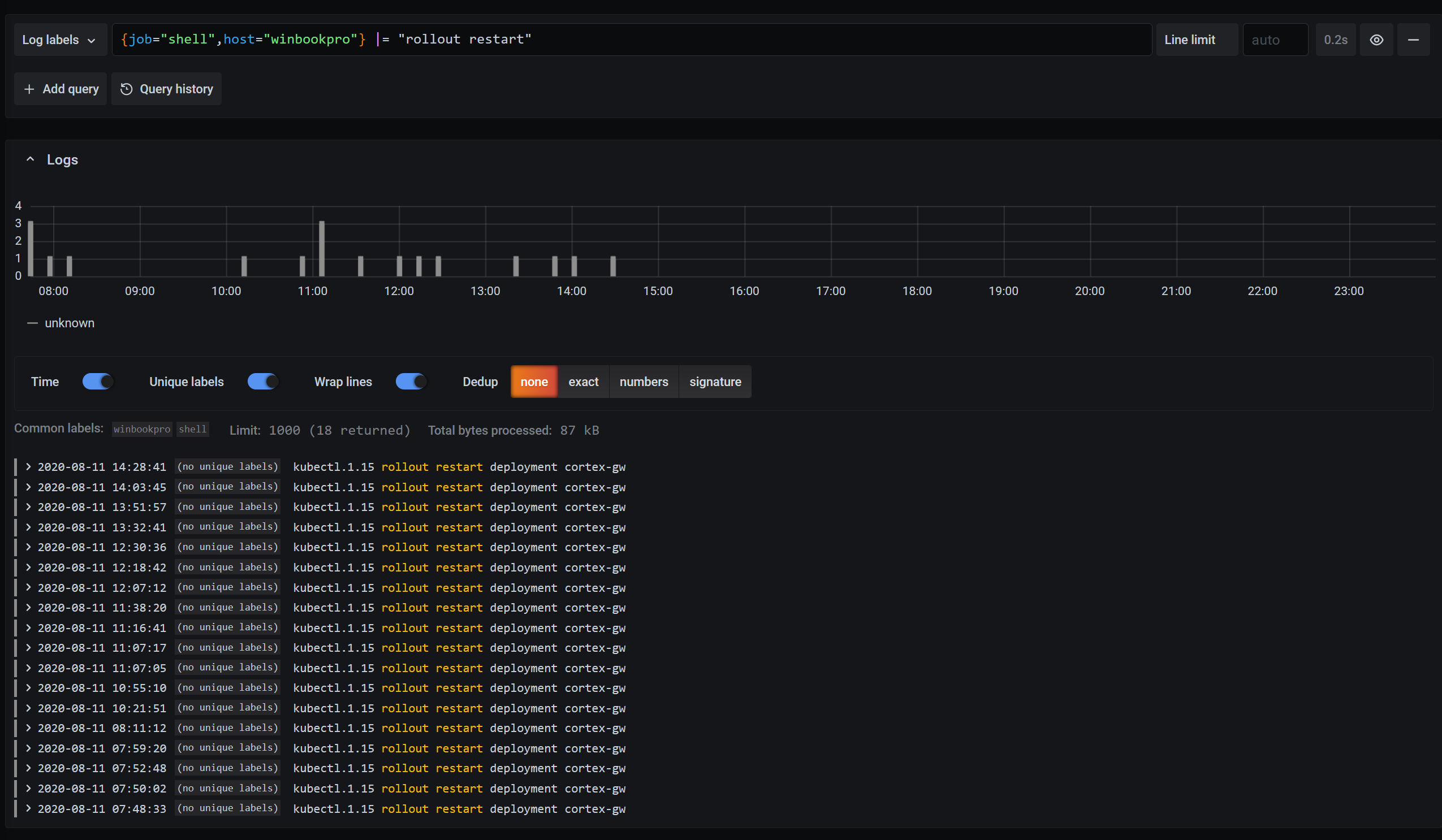Expand first log entry 14:28:41
The height and width of the screenshot is (840, 1442).
tap(26, 467)
